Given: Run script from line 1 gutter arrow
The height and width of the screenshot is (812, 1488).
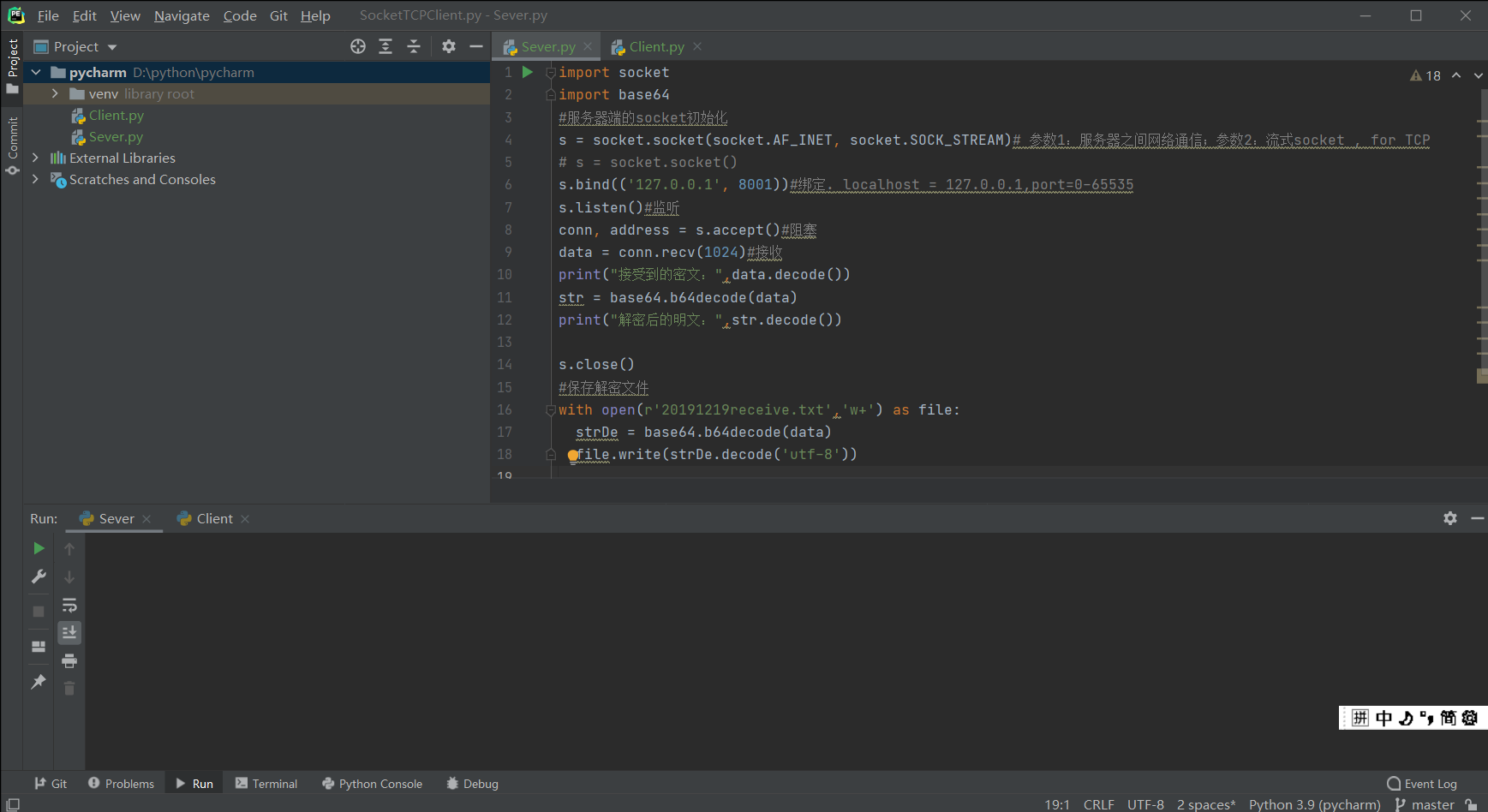Looking at the screenshot, I should point(528,72).
